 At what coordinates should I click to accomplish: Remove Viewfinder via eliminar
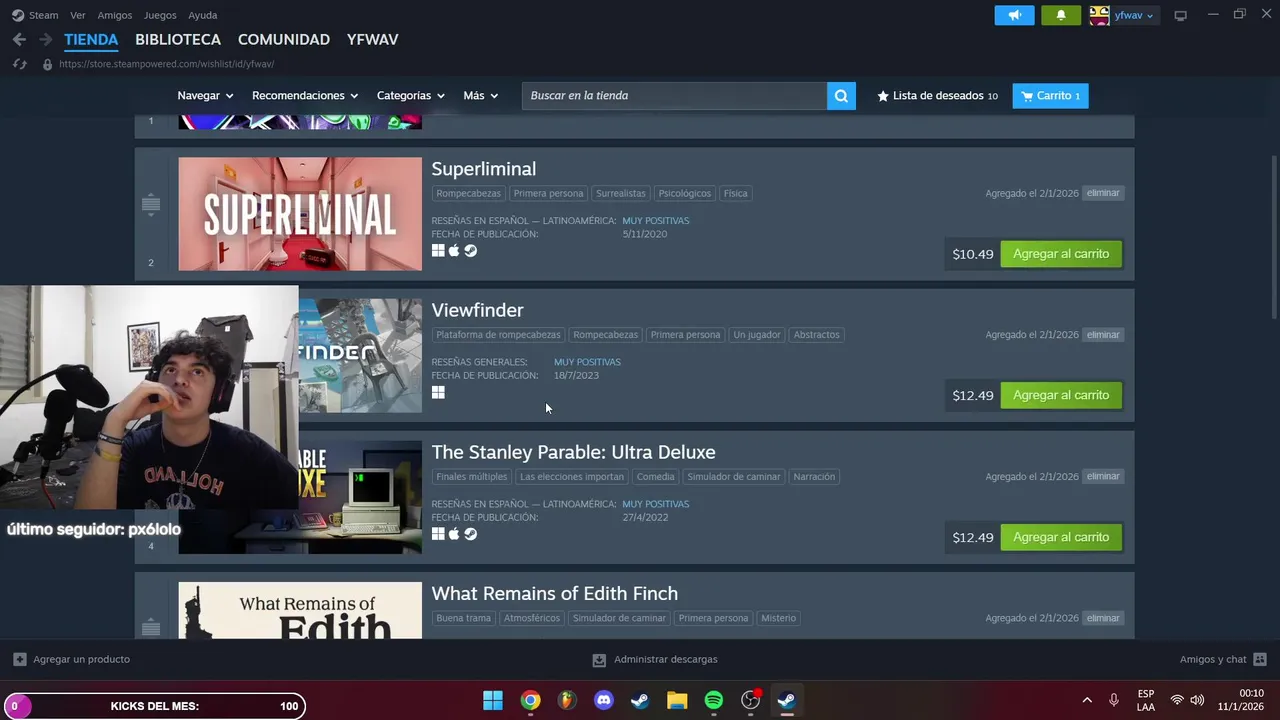1103,335
